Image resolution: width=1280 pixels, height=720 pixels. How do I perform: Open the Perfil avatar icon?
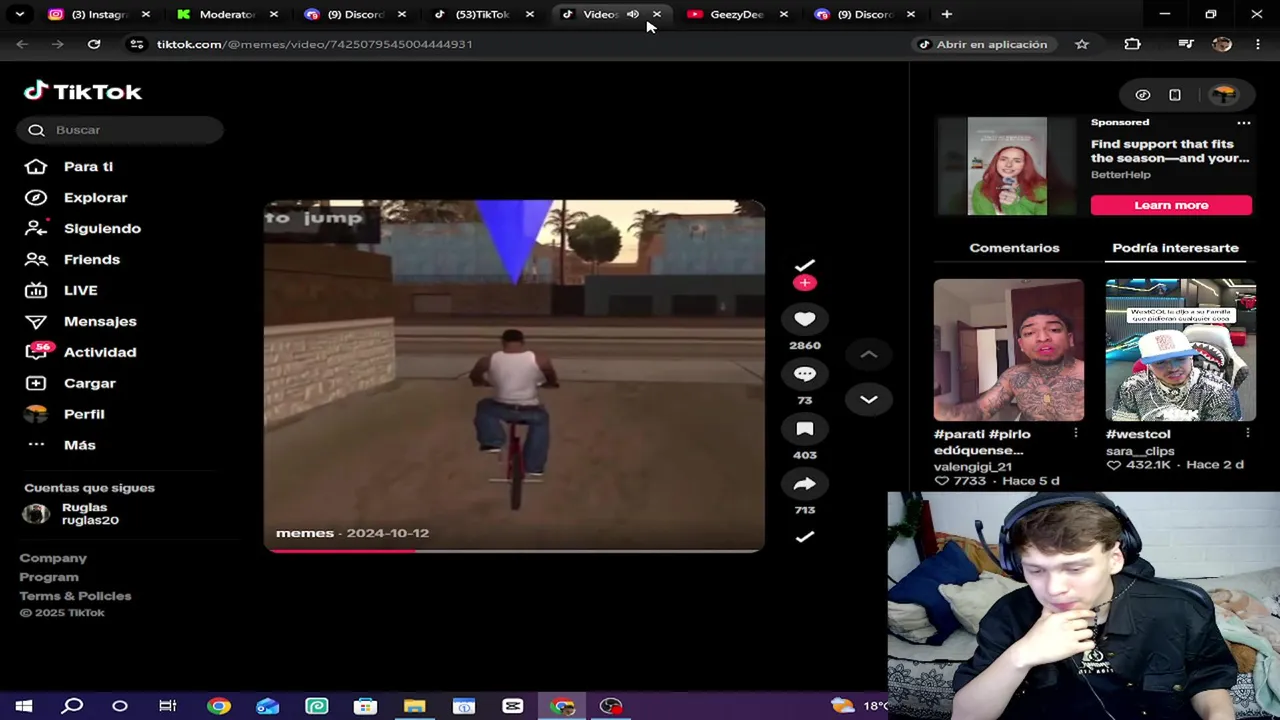tap(36, 414)
